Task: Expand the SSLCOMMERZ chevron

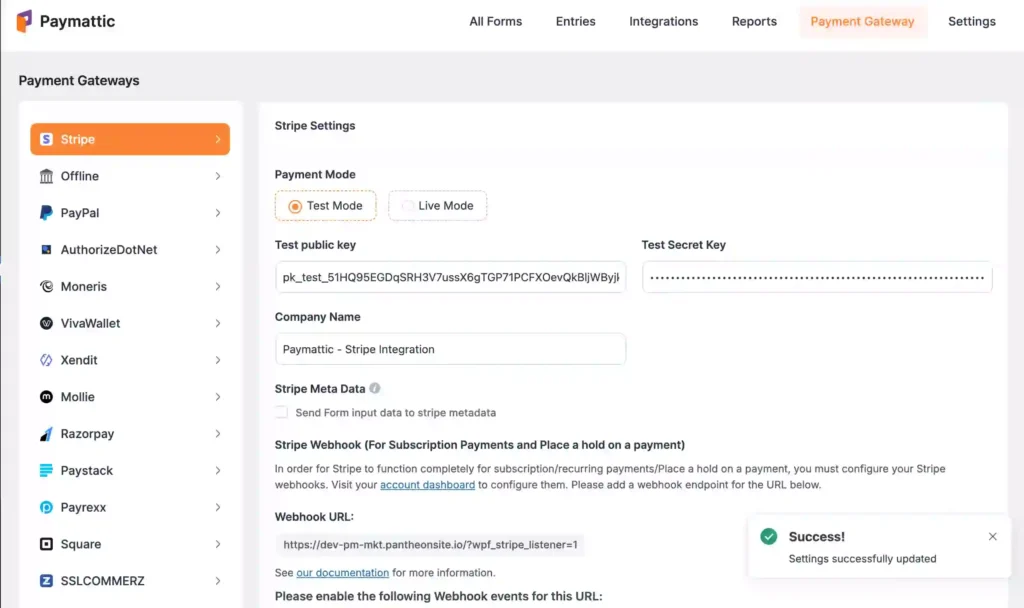Action: pyautogui.click(x=217, y=581)
